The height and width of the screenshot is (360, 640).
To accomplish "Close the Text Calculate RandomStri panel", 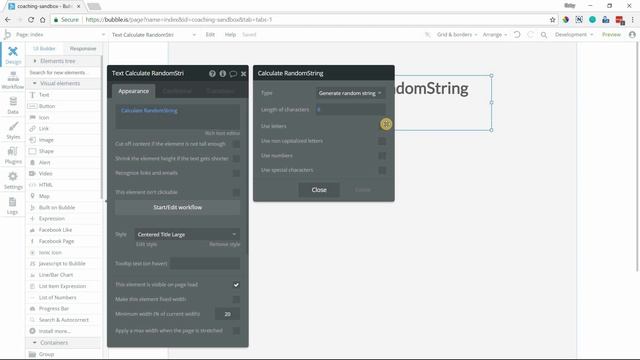I will [243, 74].
